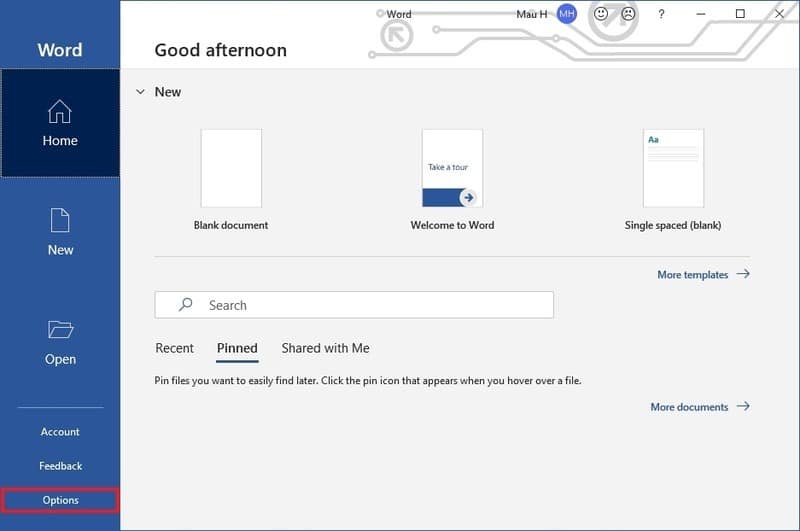Follow the More templates link
This screenshot has height=531, width=800.
click(x=692, y=274)
